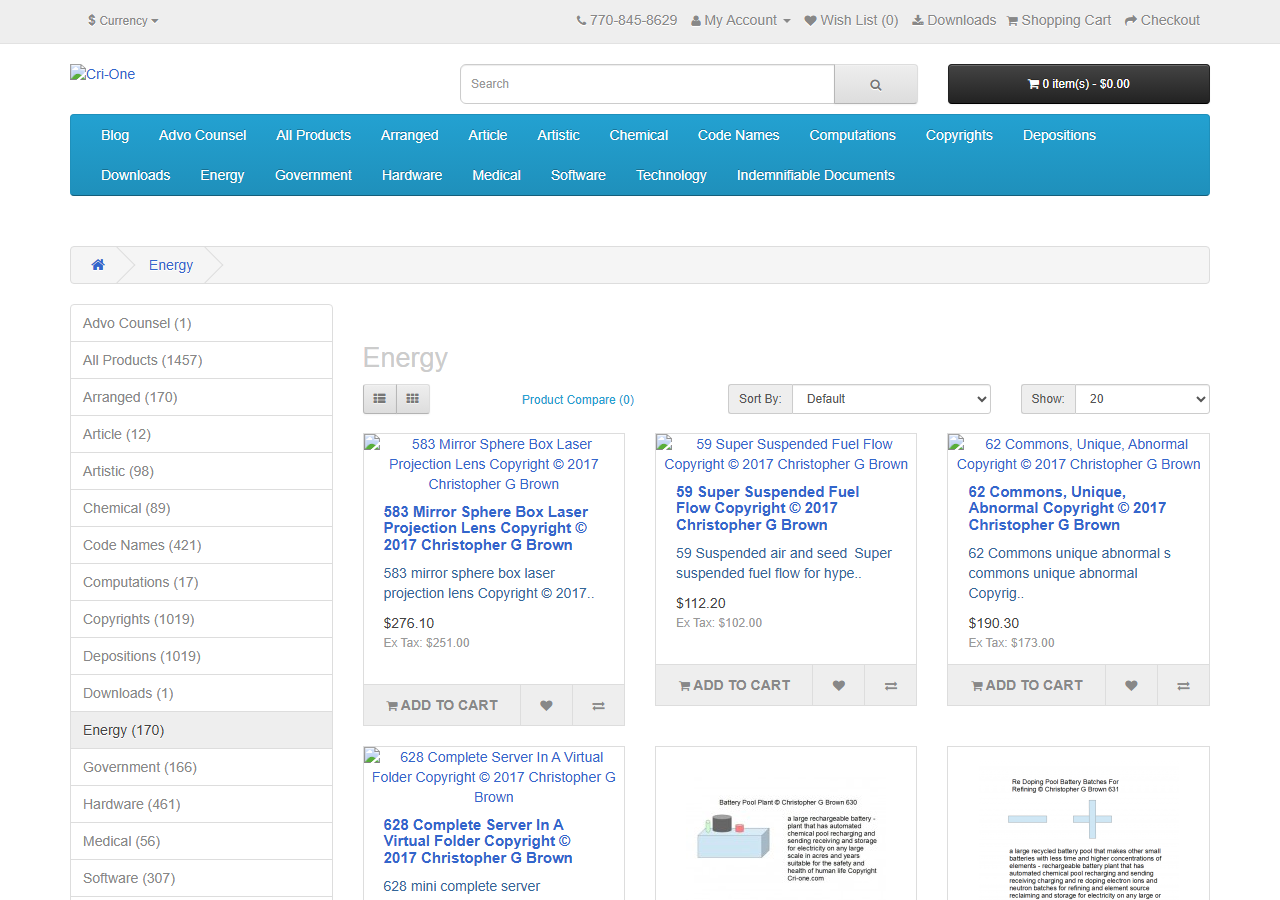Compare the 62 Commons Unique Abnormal product
The image size is (1280, 900).
(x=1183, y=685)
